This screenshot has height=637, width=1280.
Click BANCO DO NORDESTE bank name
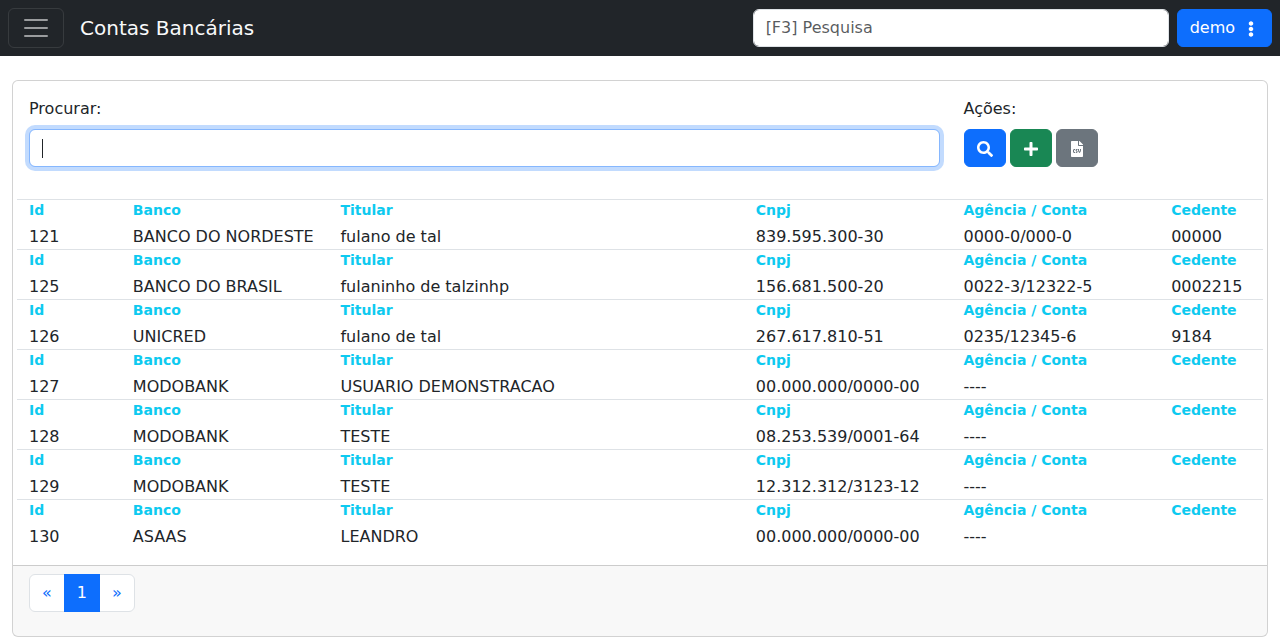[223, 237]
